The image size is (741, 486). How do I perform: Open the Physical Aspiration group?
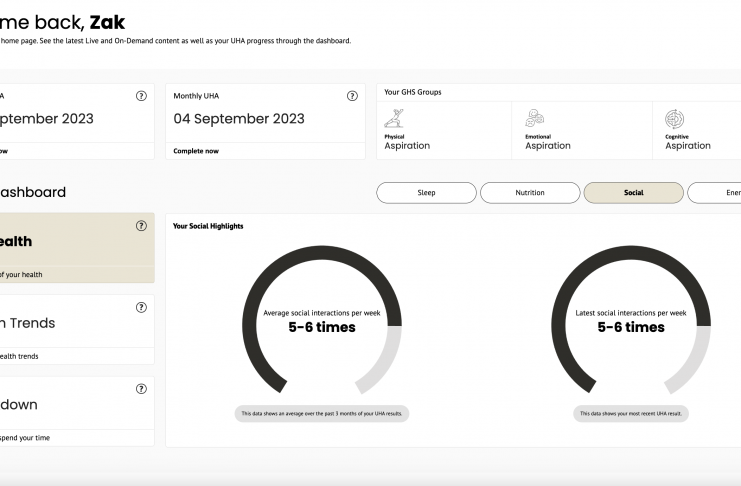click(x=444, y=130)
